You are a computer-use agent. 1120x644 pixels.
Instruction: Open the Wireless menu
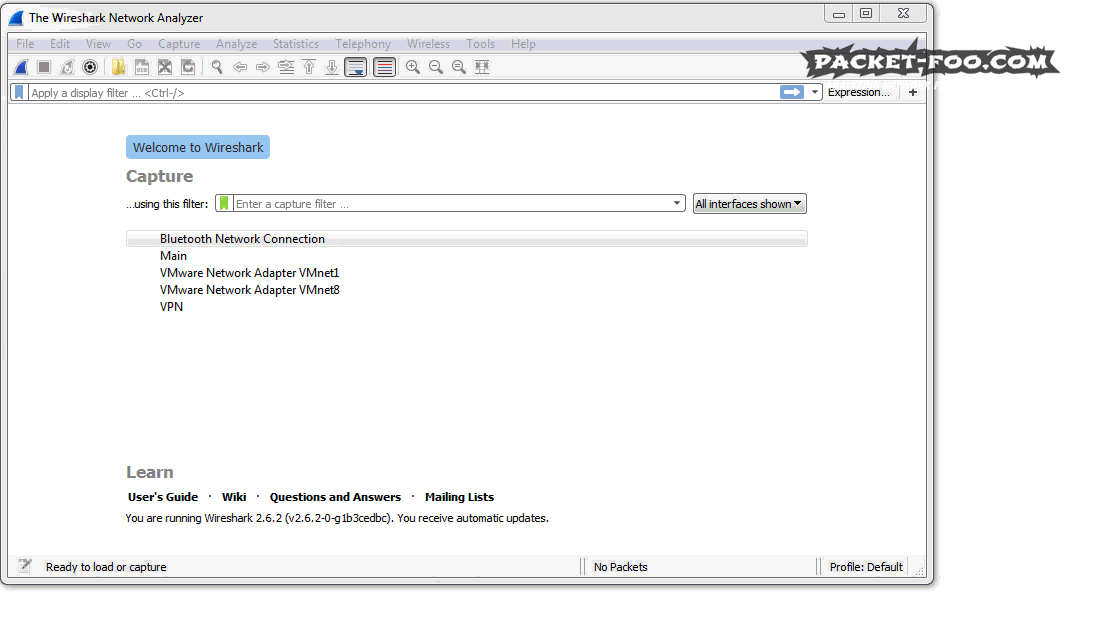[429, 44]
